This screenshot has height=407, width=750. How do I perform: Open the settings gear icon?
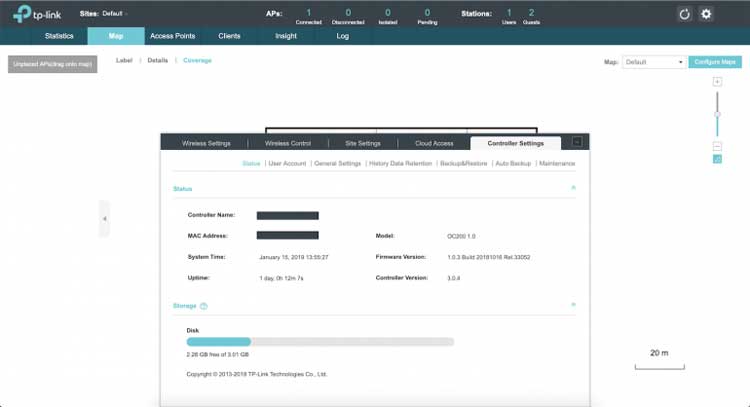pyautogui.click(x=706, y=14)
